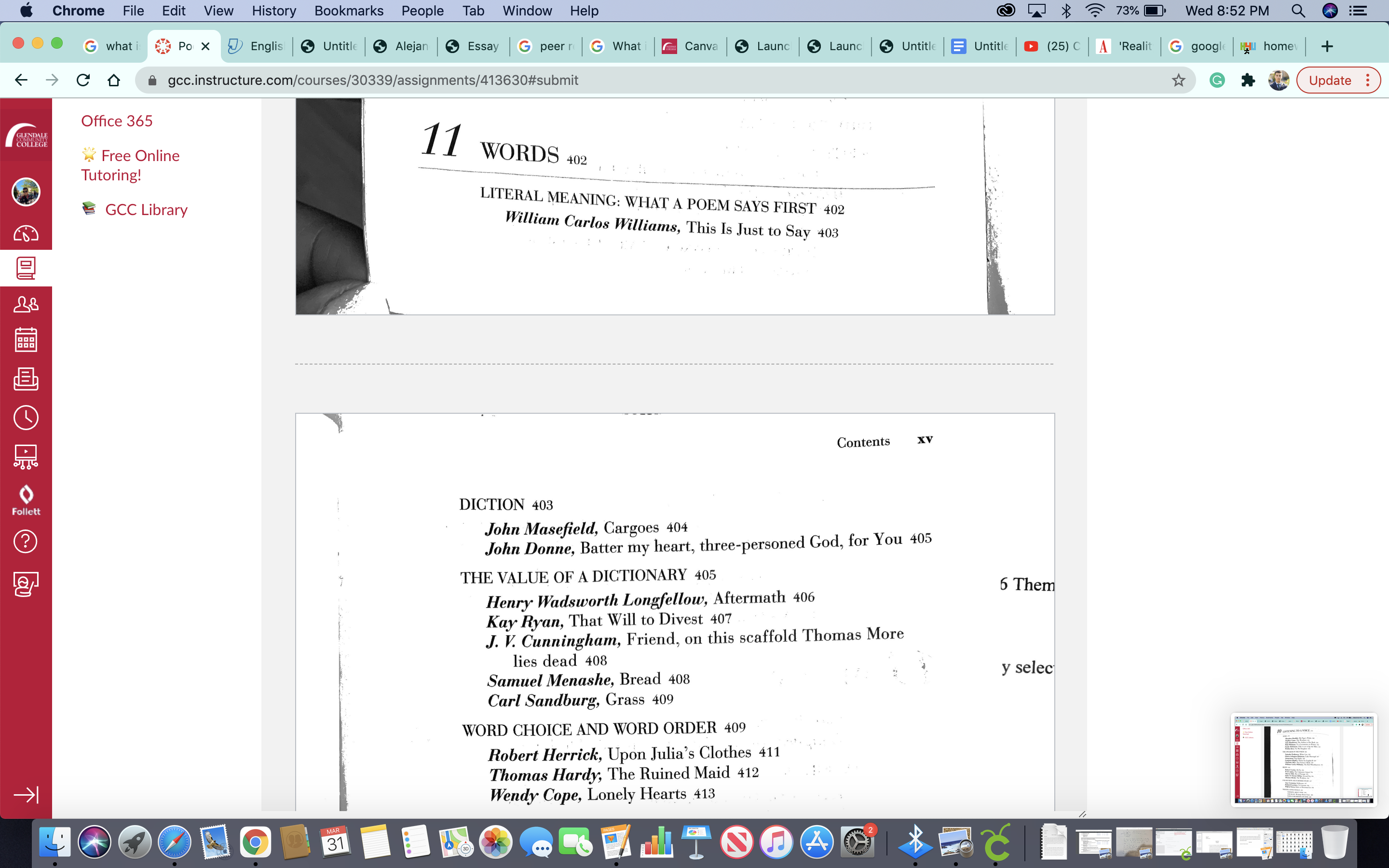This screenshot has width=1389, height=868.
Task: Bookmark this page with star icon
Action: point(1178,81)
